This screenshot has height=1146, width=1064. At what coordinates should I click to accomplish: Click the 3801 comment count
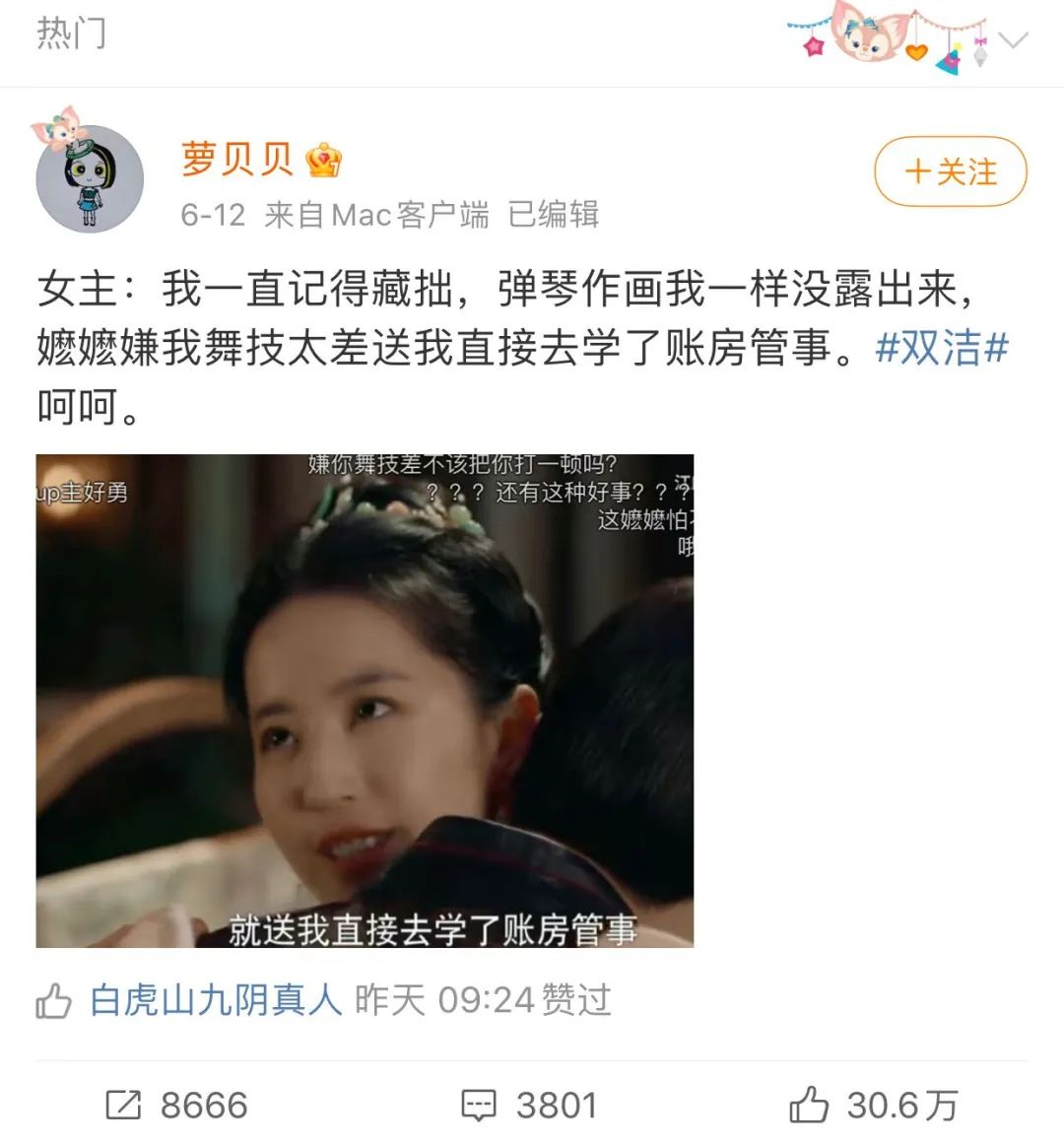point(557,1105)
